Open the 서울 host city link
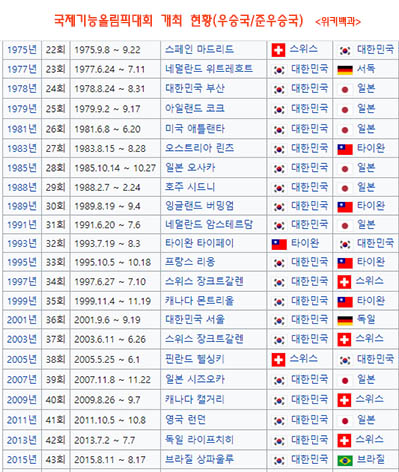This screenshot has width=399, height=472. point(215,320)
